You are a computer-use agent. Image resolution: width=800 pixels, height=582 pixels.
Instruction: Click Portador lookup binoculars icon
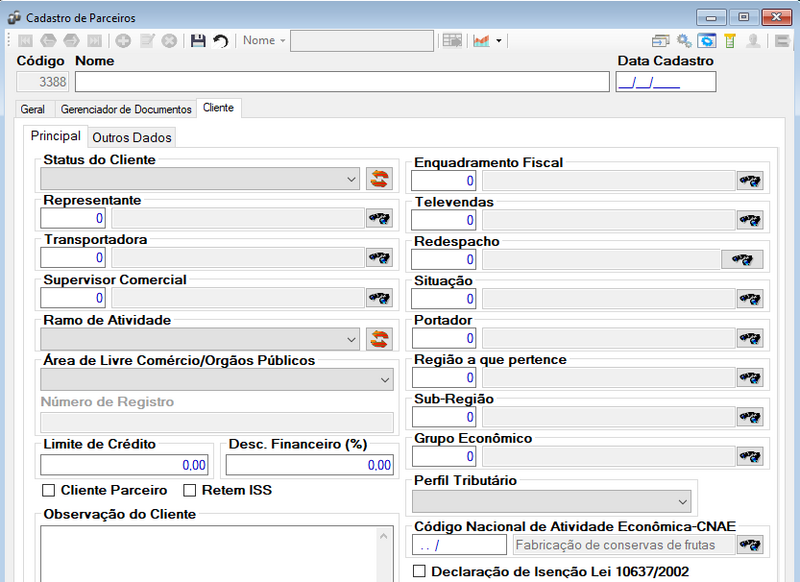pos(750,338)
